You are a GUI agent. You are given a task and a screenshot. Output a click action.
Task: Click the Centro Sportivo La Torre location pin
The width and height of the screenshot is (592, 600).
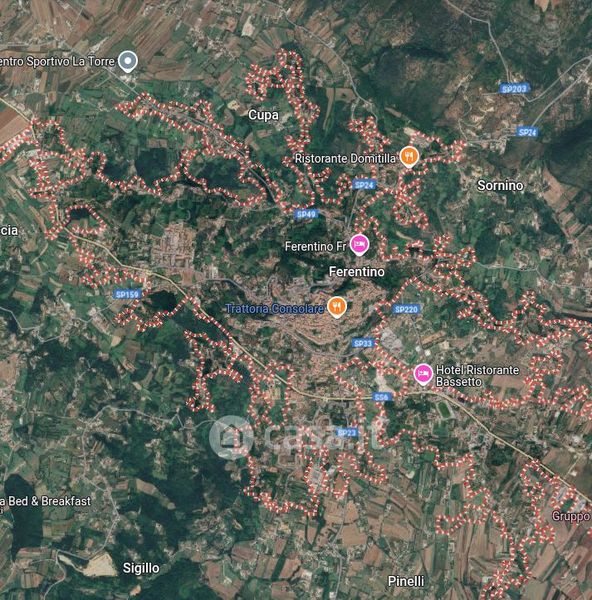pyautogui.click(x=127, y=61)
